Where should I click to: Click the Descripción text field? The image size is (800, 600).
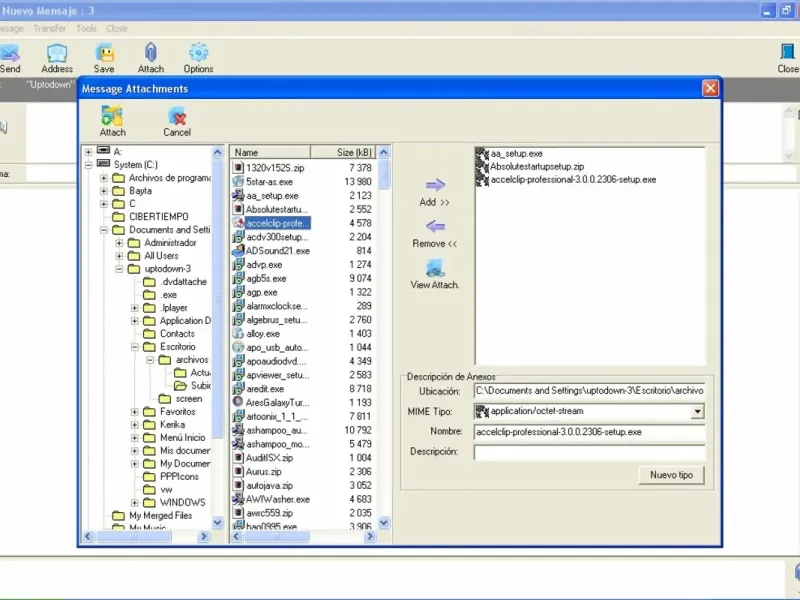[x=589, y=452]
